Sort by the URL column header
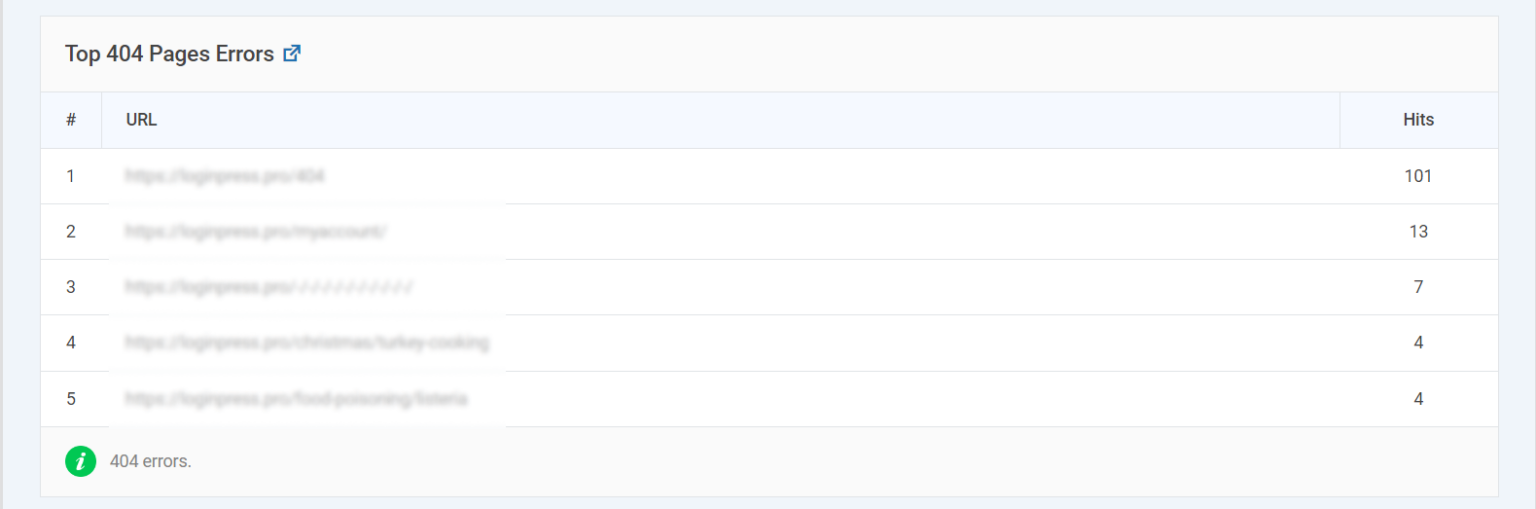This screenshot has height=509, width=1536. click(141, 120)
